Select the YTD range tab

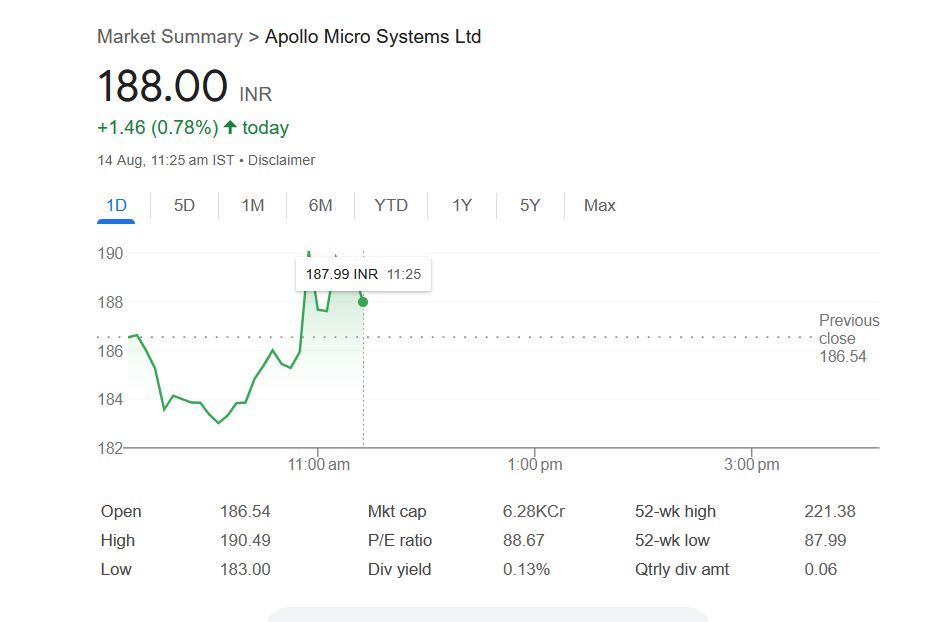[x=391, y=205]
